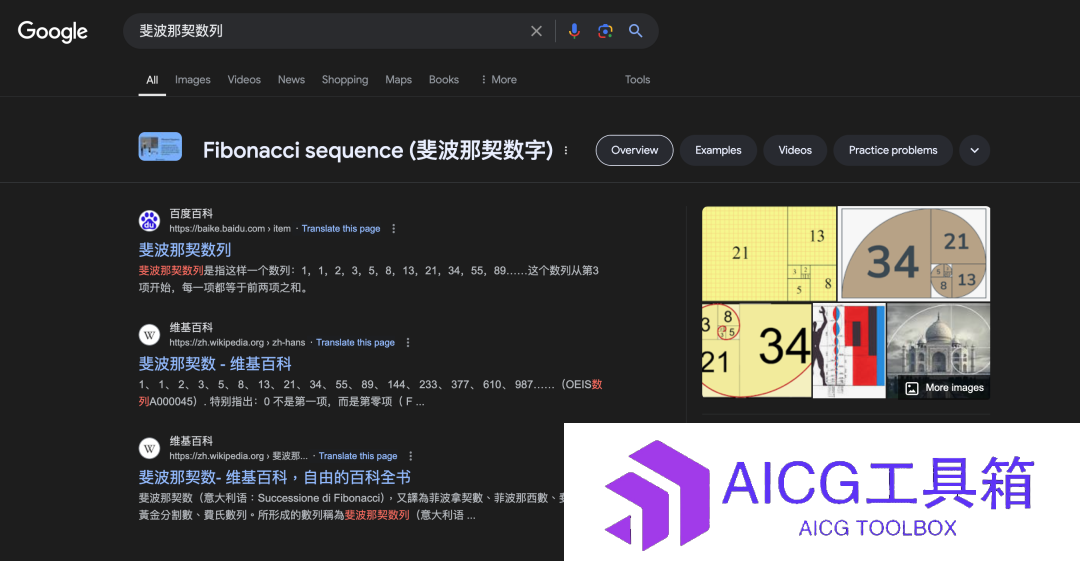Open the 斐波那契数列 Baidu Baike result
This screenshot has width=1080, height=561.
click(185, 249)
